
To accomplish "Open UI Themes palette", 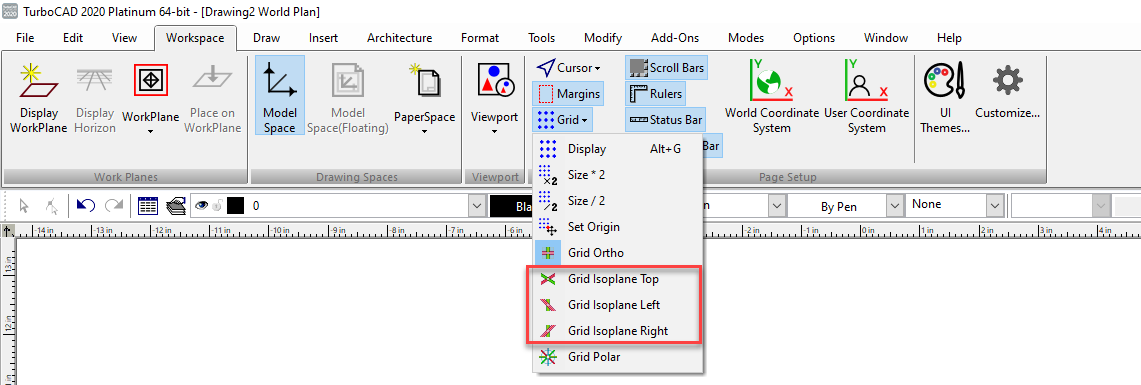I will (x=944, y=95).
